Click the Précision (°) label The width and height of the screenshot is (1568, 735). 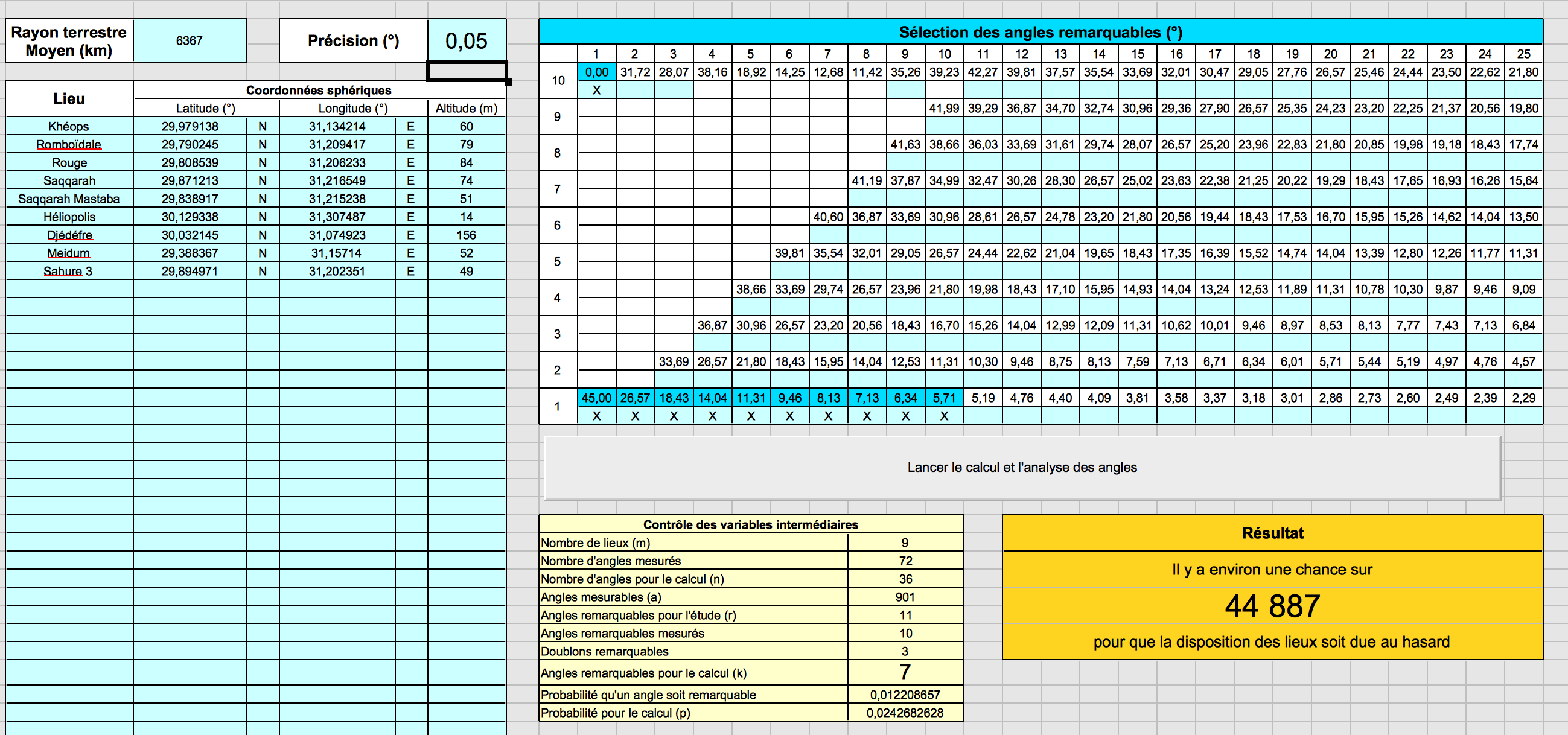click(x=353, y=41)
